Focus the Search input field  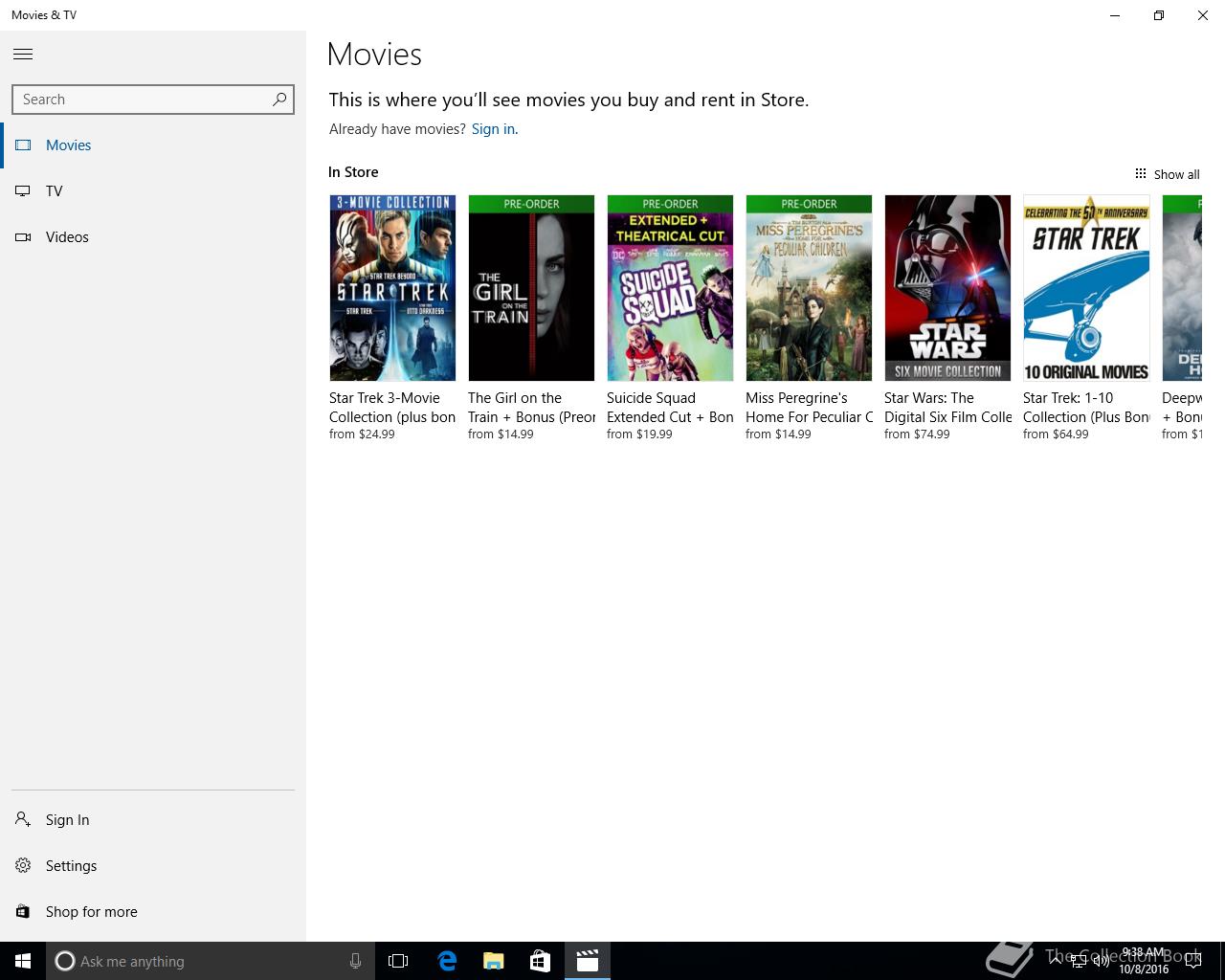(x=153, y=100)
